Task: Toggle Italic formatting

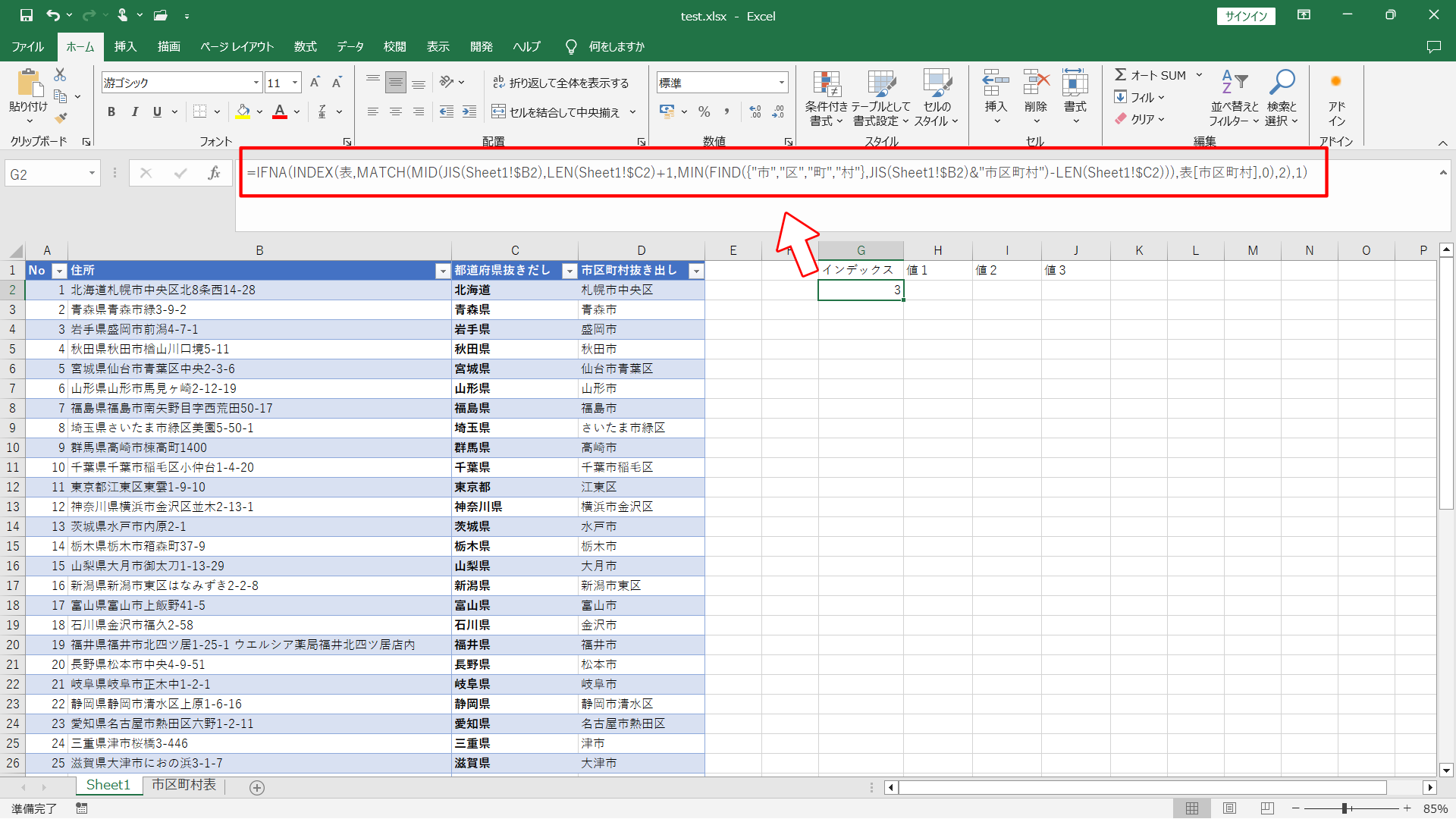Action: tap(134, 112)
